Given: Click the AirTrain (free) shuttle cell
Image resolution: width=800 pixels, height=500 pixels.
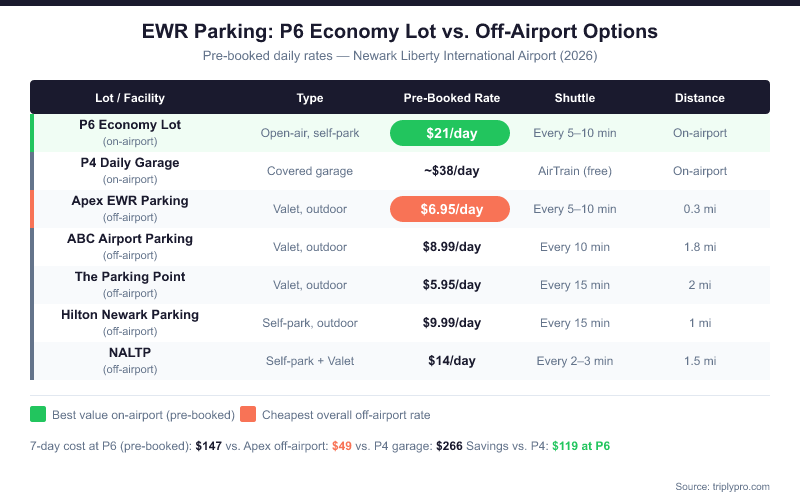Looking at the screenshot, I should tap(575, 171).
